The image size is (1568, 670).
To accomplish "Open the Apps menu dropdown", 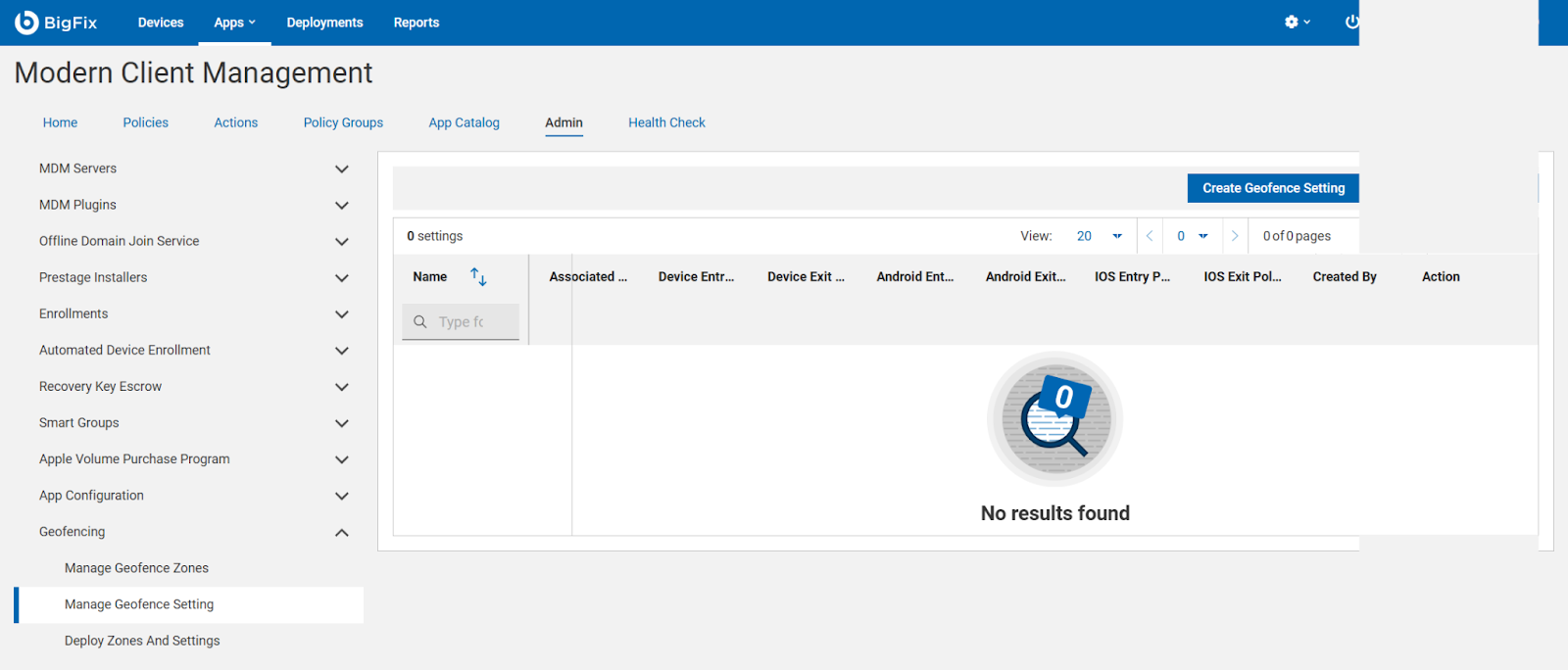I will click(234, 23).
